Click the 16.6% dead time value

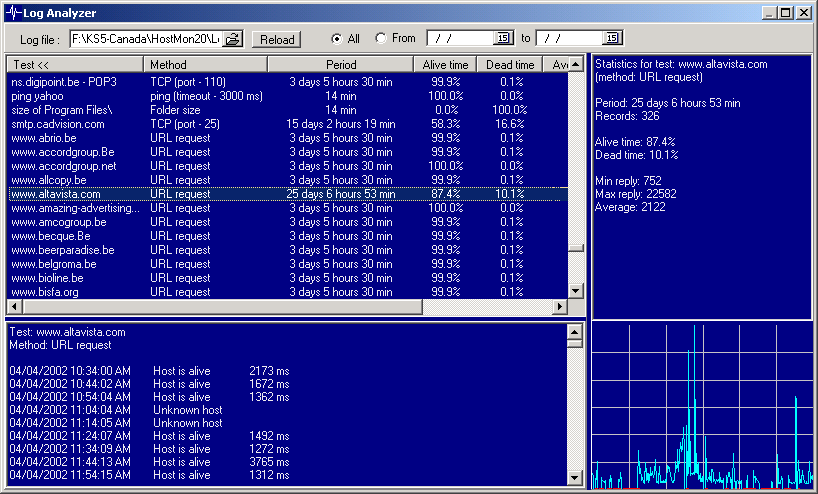510,124
